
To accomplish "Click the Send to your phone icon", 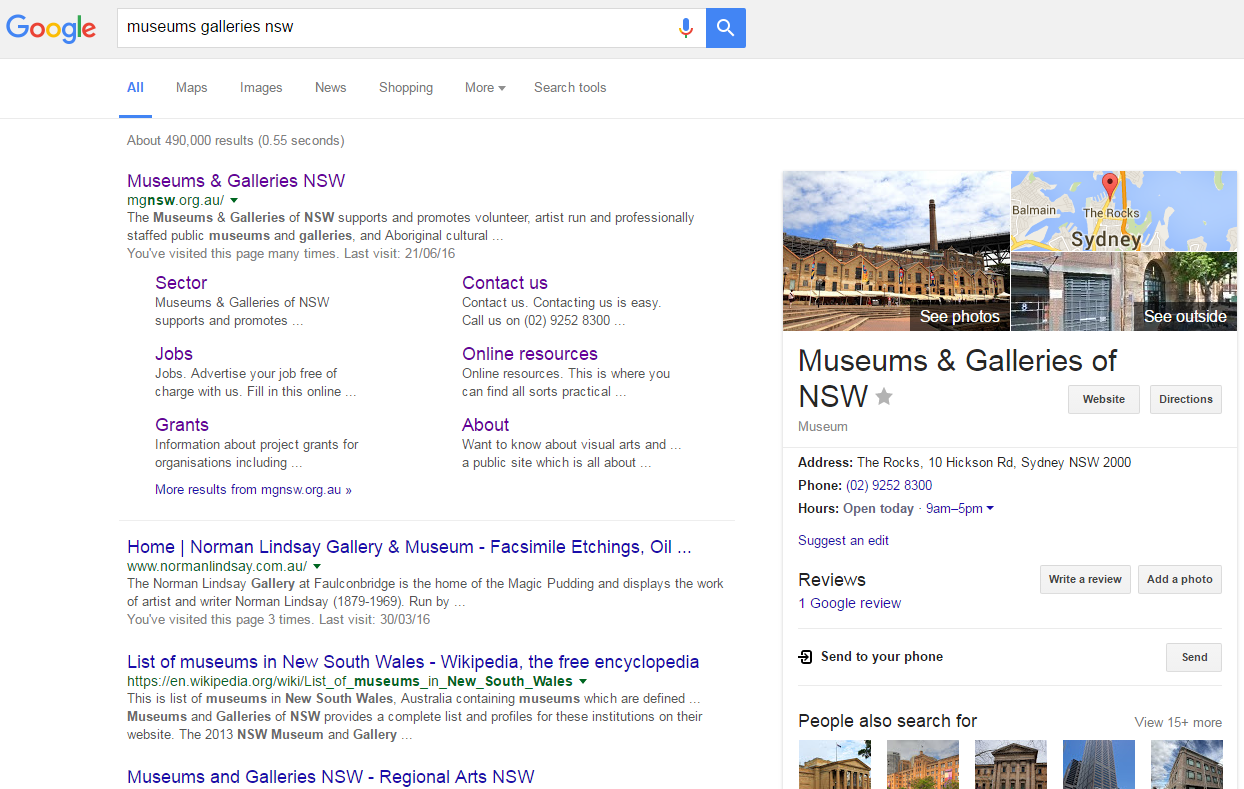I will (806, 657).
